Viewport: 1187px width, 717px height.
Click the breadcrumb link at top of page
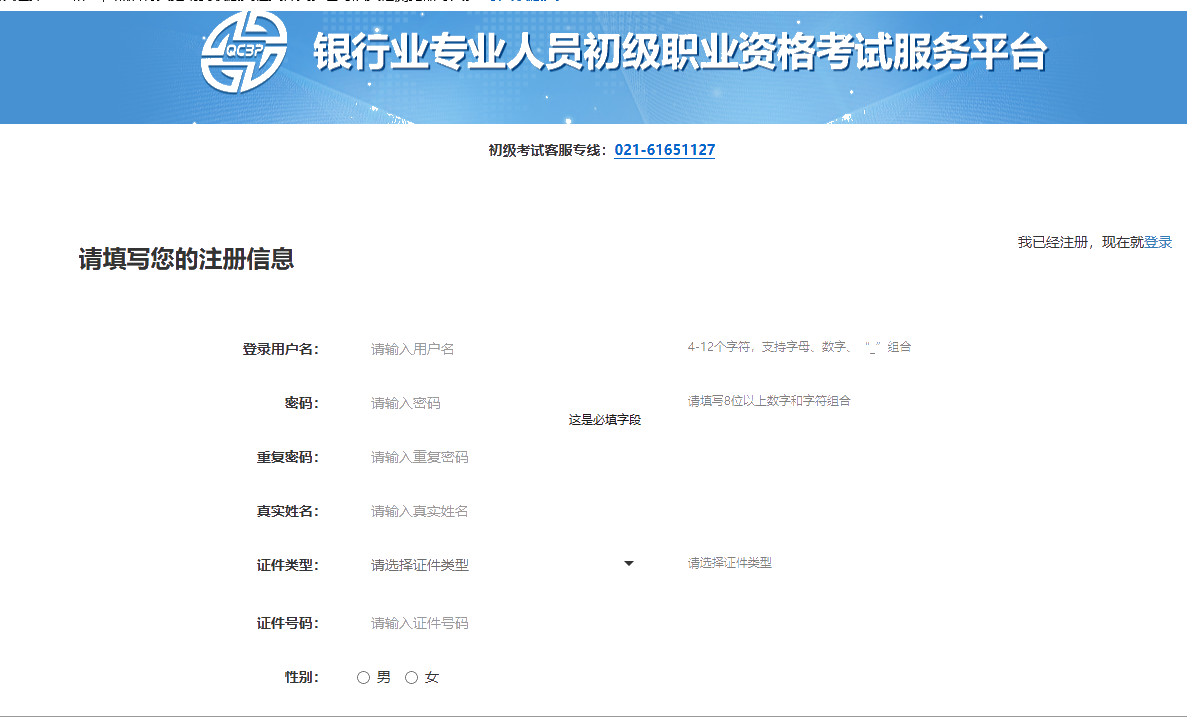(525, 3)
